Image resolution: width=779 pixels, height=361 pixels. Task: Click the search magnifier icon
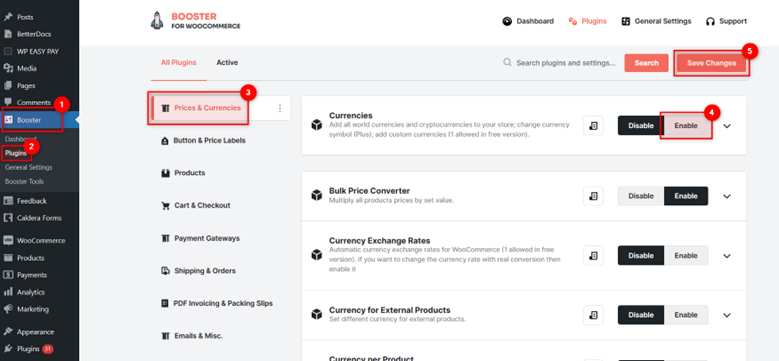pyautogui.click(x=507, y=63)
